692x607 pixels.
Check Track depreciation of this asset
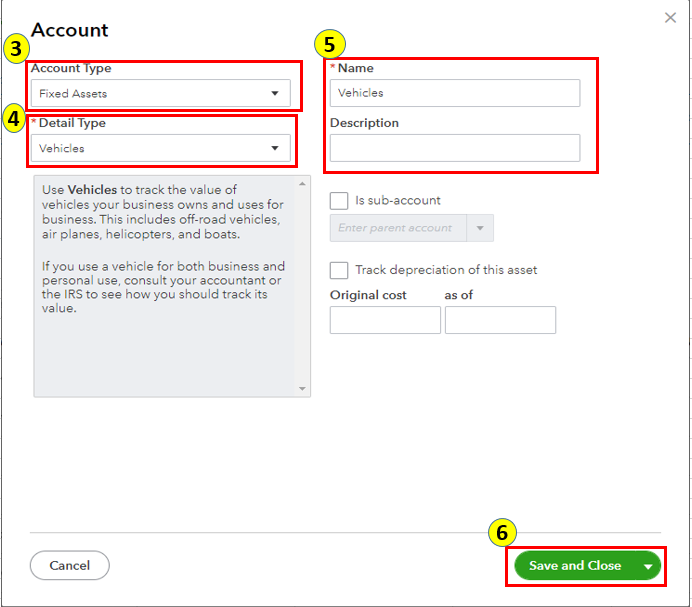coord(339,270)
